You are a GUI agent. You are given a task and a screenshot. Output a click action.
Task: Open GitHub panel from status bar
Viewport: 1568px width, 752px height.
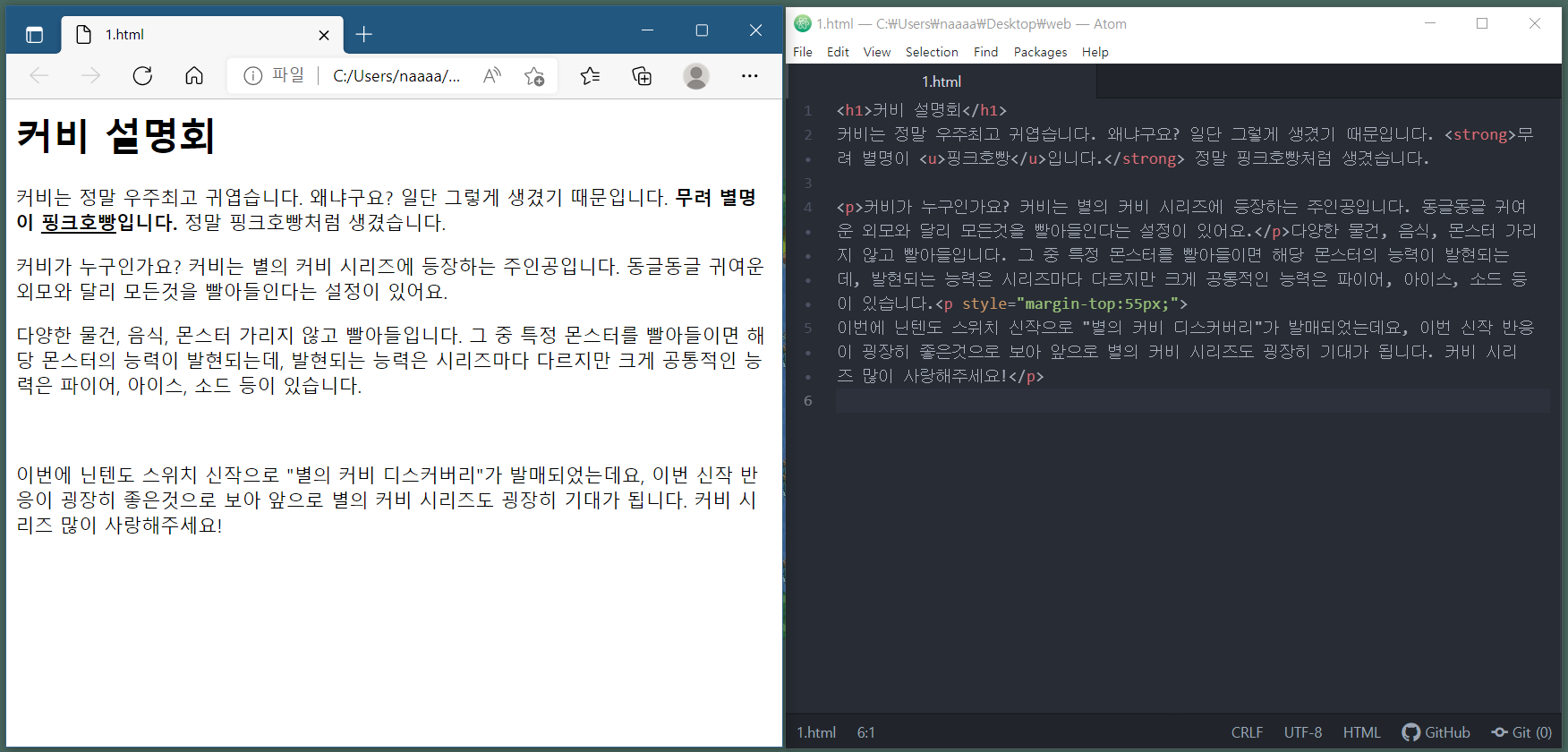(1436, 732)
